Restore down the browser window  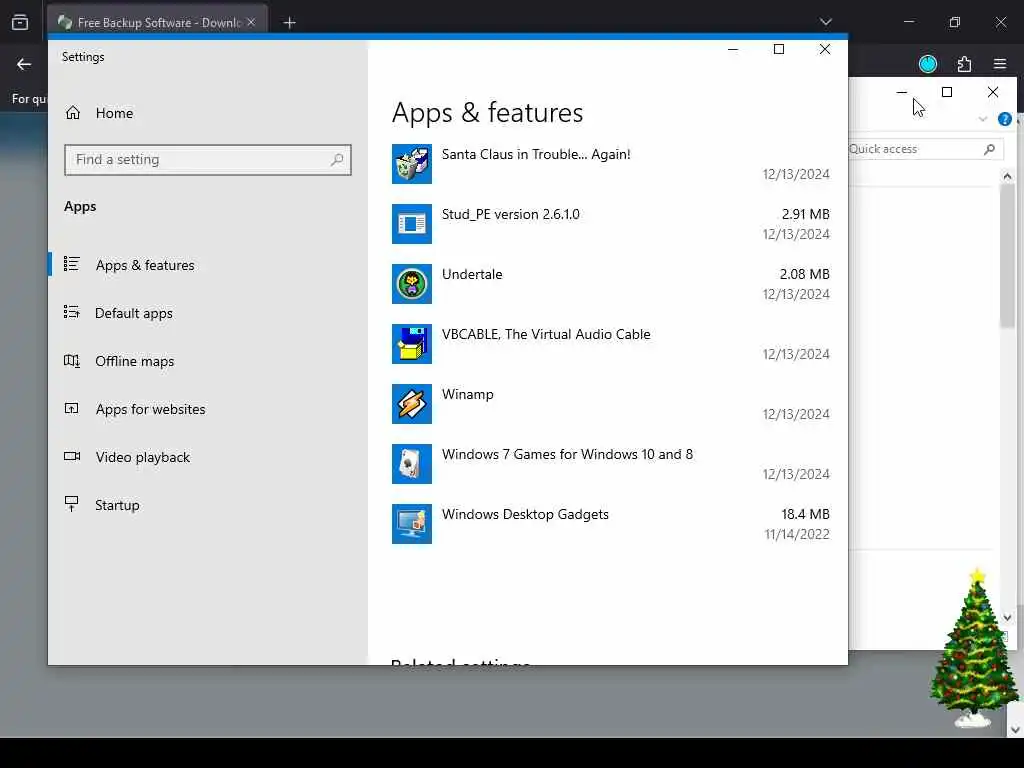[x=955, y=22]
